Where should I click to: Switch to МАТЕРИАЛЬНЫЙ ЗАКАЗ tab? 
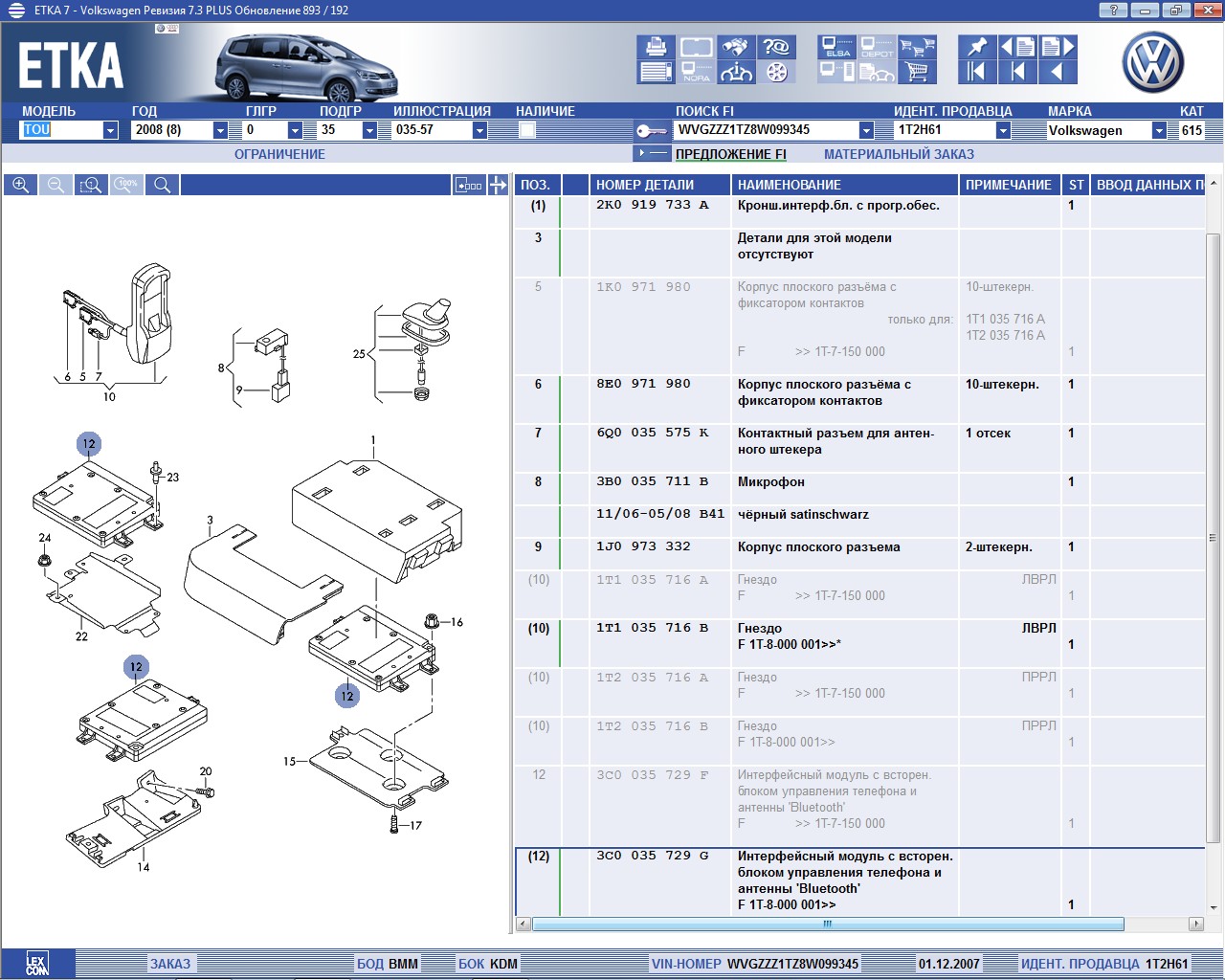point(899,154)
